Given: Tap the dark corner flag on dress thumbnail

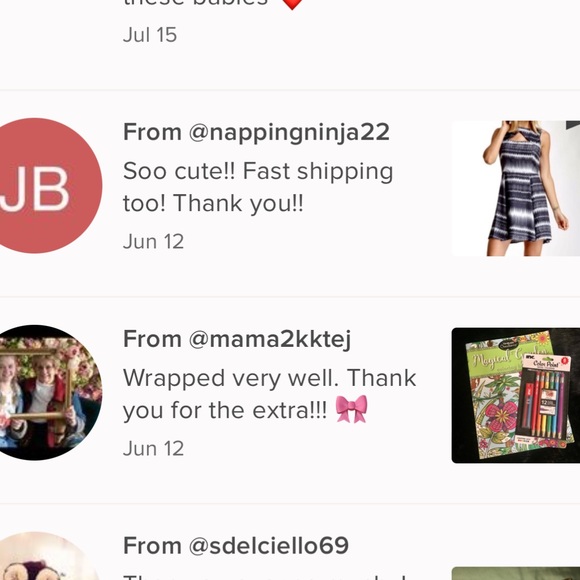Looking at the screenshot, I should point(573,125).
